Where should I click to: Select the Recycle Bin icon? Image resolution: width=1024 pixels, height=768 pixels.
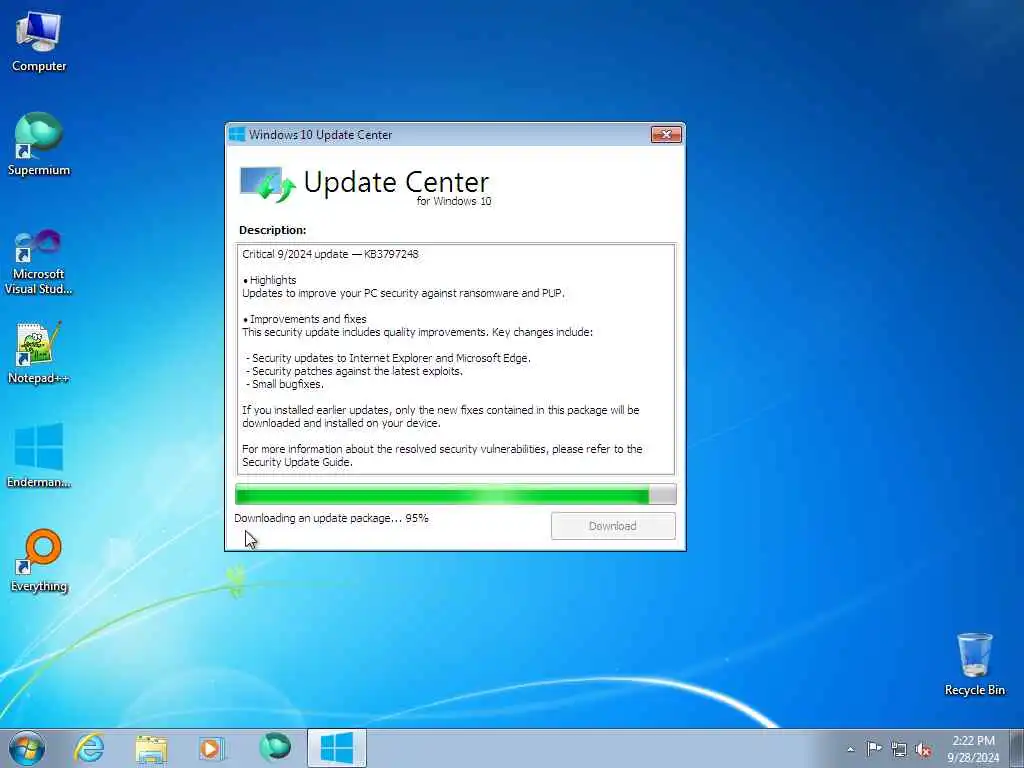click(x=974, y=664)
